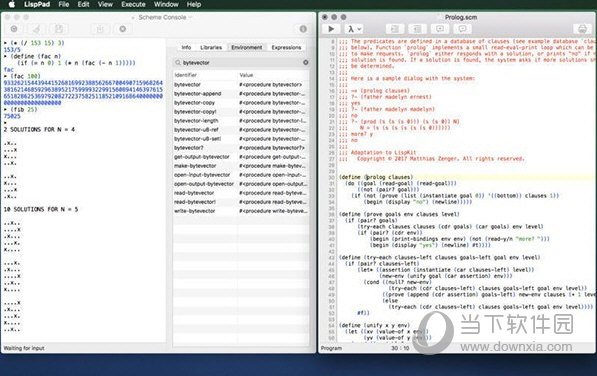Select the read-bytevector! row
Screen dimensions: 597x376
point(241,202)
